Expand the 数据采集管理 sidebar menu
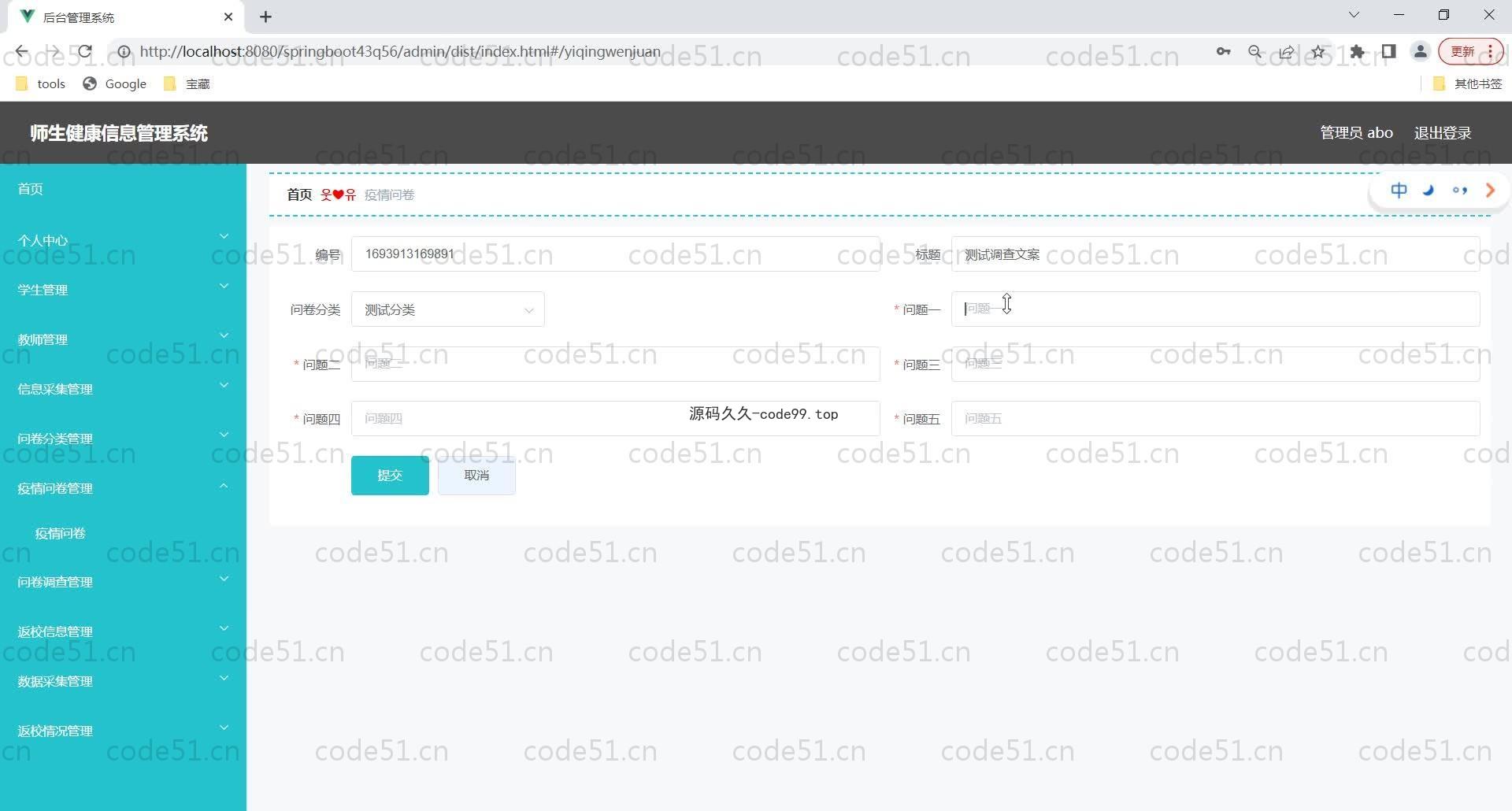The image size is (1512, 811). 123,681
